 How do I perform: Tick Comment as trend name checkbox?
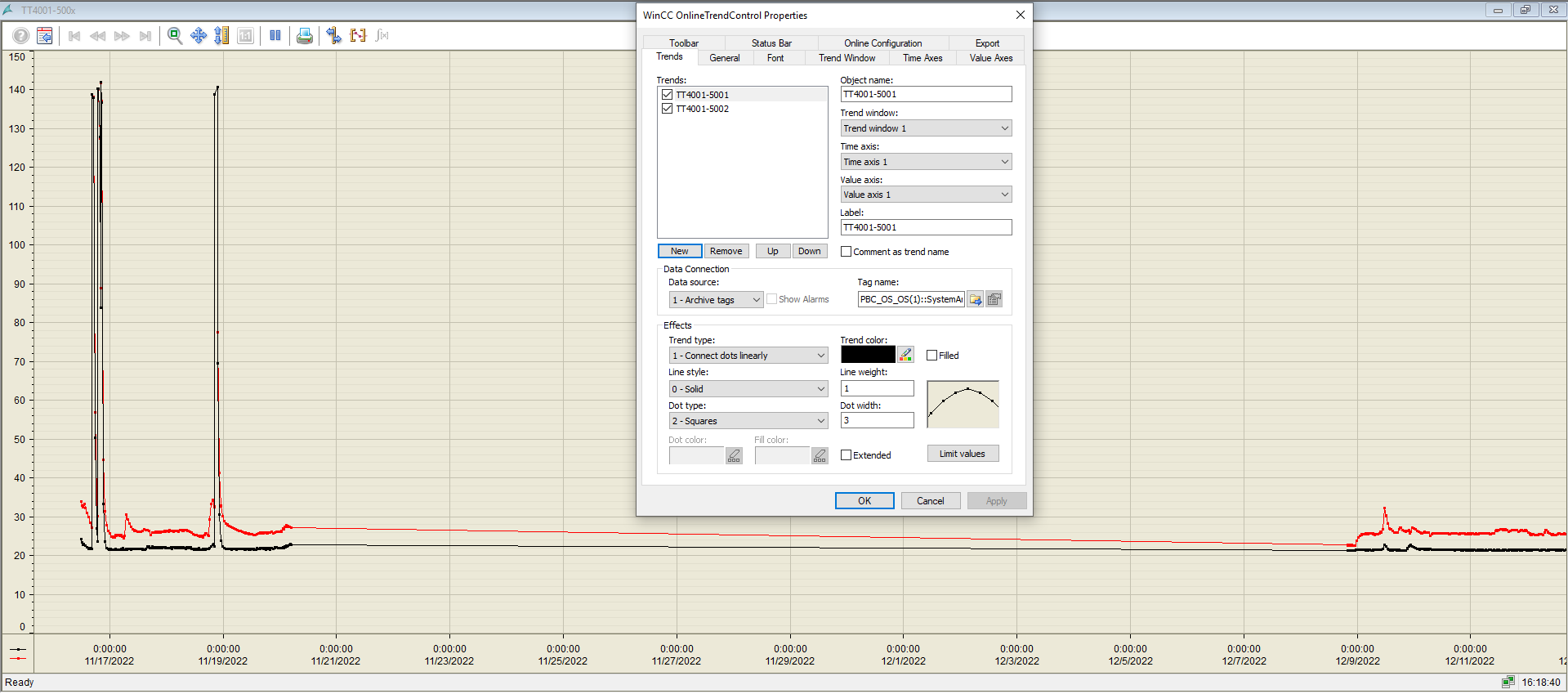click(x=846, y=252)
